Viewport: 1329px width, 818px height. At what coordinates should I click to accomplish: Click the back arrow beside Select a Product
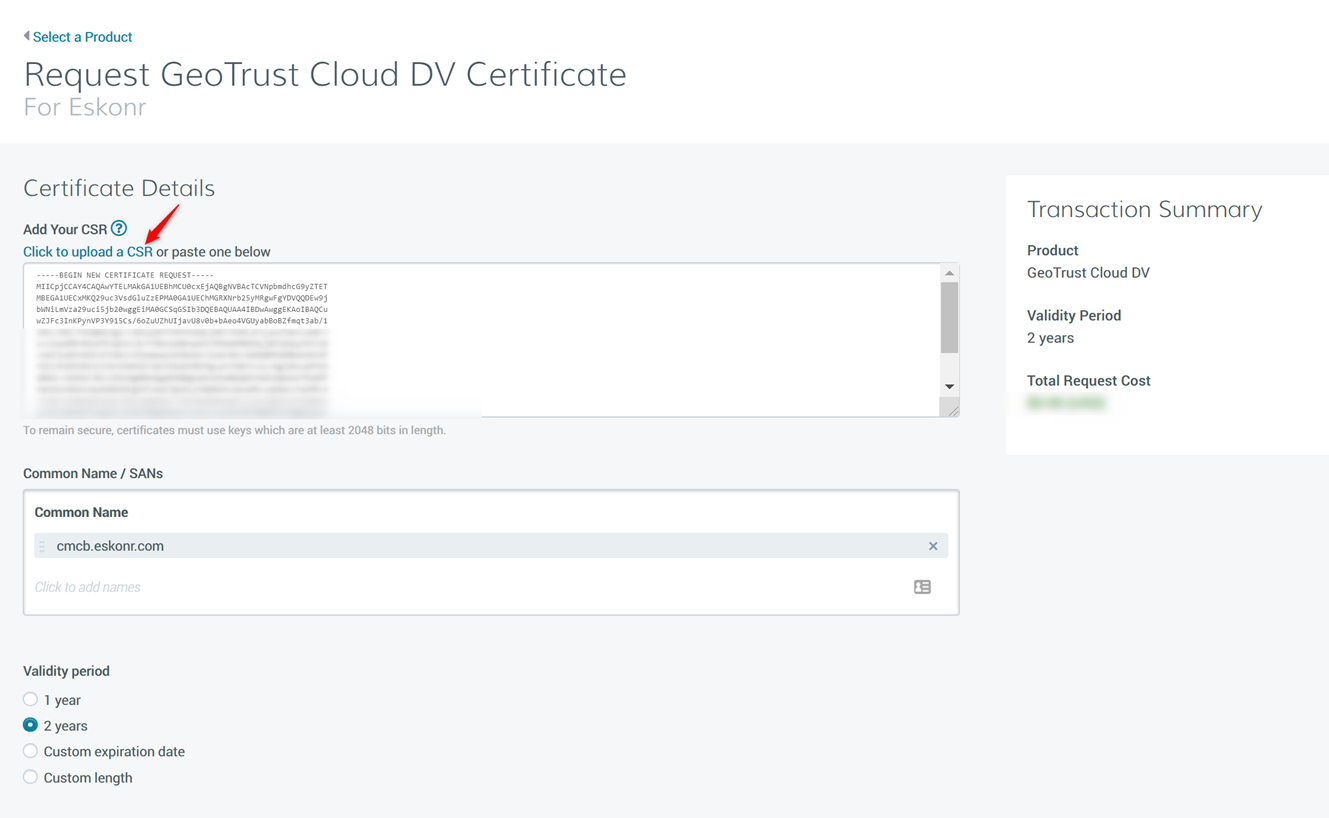coord(27,36)
